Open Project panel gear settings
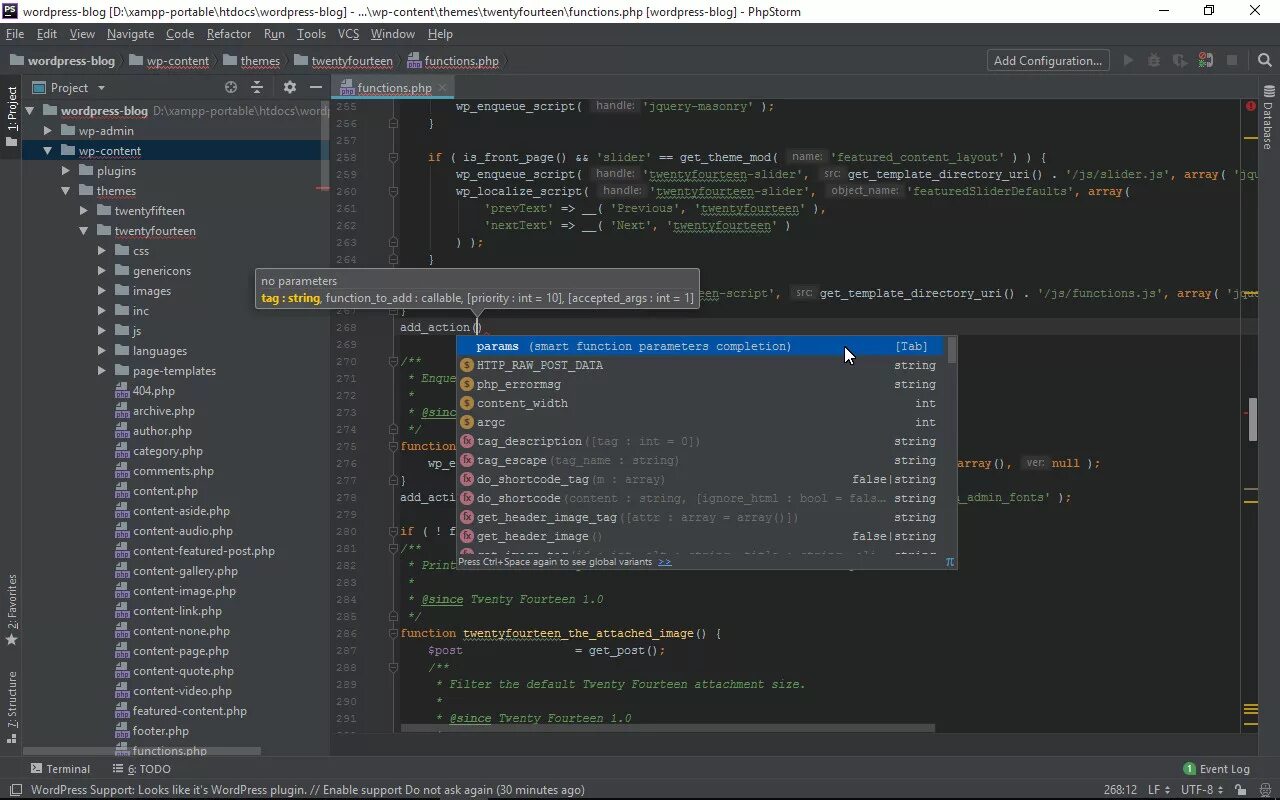This screenshot has height=800, width=1280. pyautogui.click(x=290, y=87)
